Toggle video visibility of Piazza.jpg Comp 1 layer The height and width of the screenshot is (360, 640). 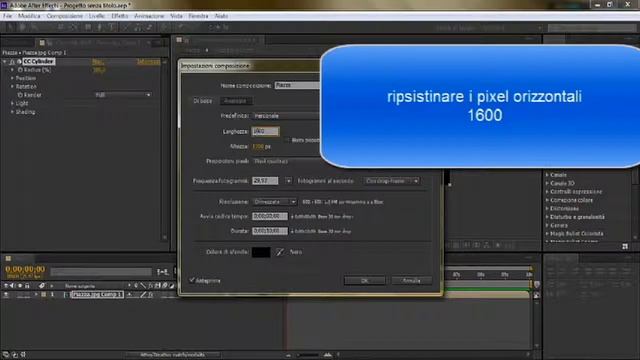click(x=6, y=294)
